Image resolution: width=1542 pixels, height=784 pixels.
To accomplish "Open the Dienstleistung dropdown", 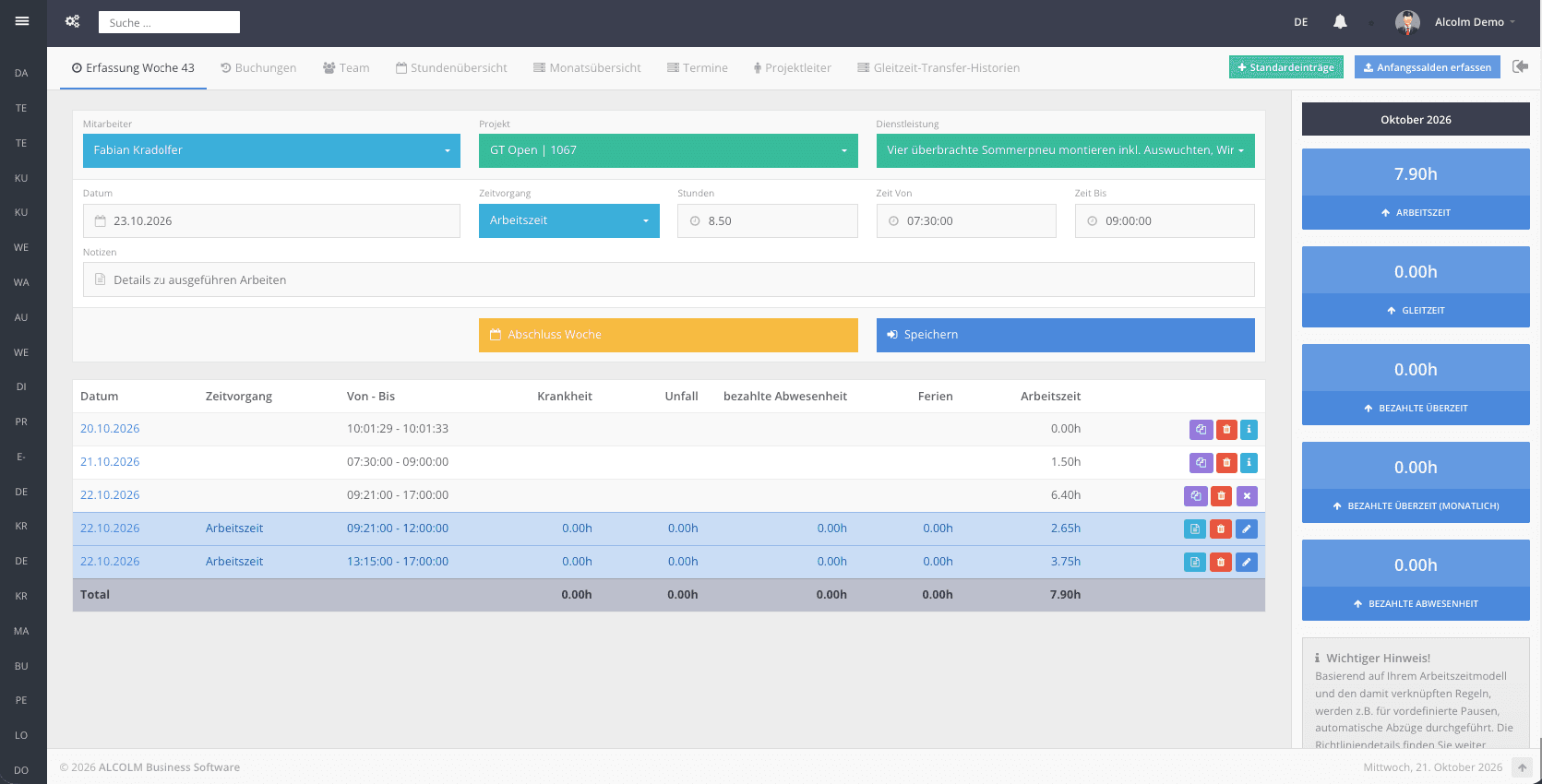I will point(1065,150).
